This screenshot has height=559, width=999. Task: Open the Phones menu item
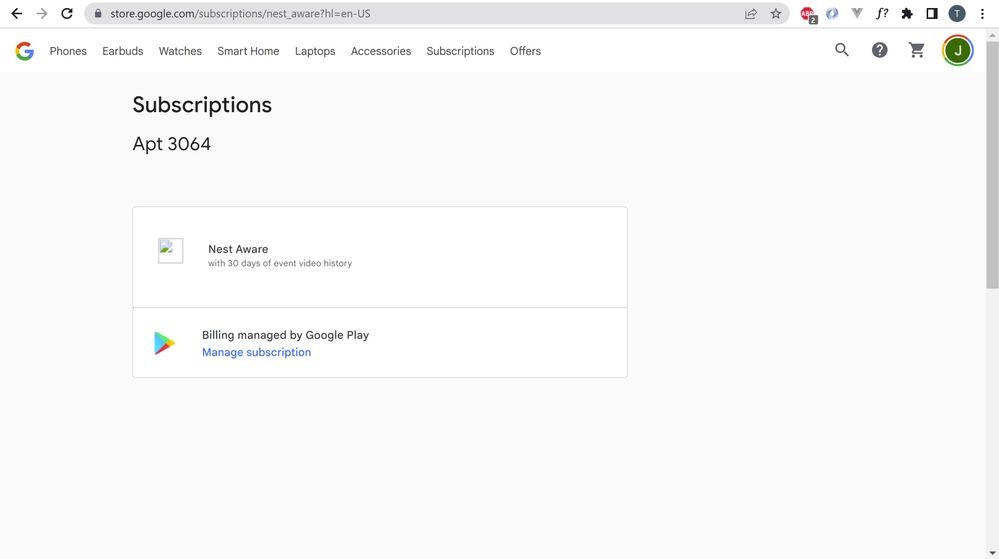click(68, 51)
